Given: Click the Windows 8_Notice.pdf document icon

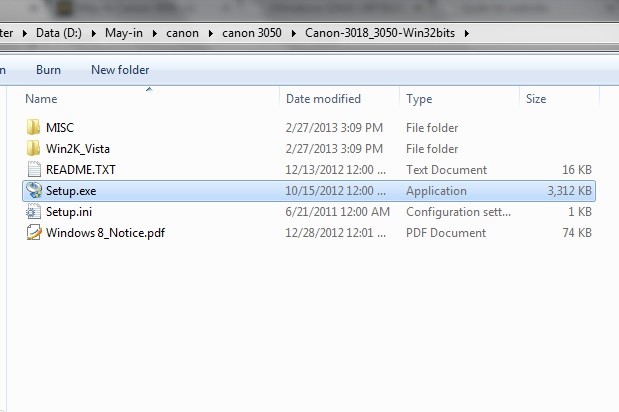Looking at the screenshot, I should [34, 232].
